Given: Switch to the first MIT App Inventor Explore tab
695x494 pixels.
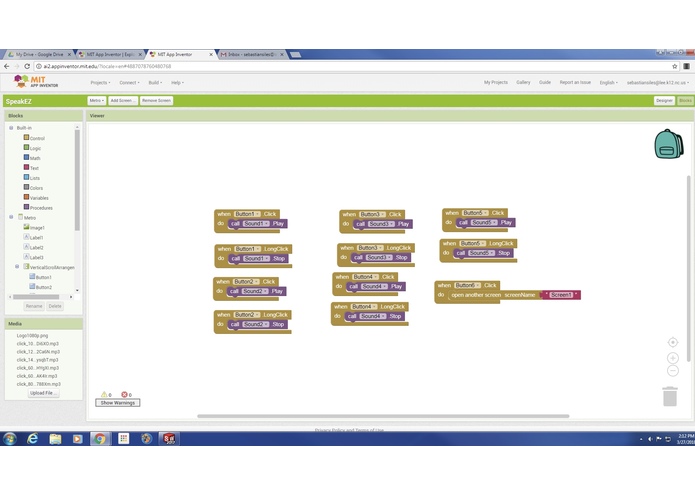Looking at the screenshot, I should tap(110, 54).
